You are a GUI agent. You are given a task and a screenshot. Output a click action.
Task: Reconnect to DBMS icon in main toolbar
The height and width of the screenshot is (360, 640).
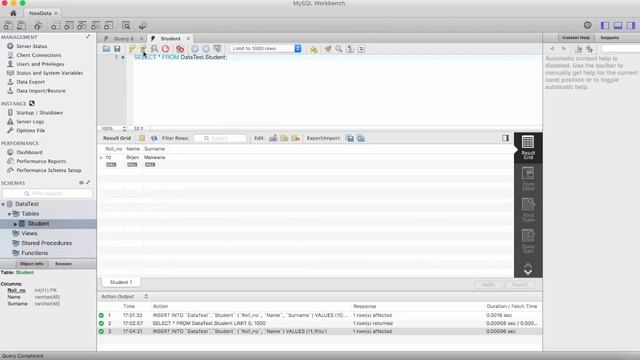[142, 26]
